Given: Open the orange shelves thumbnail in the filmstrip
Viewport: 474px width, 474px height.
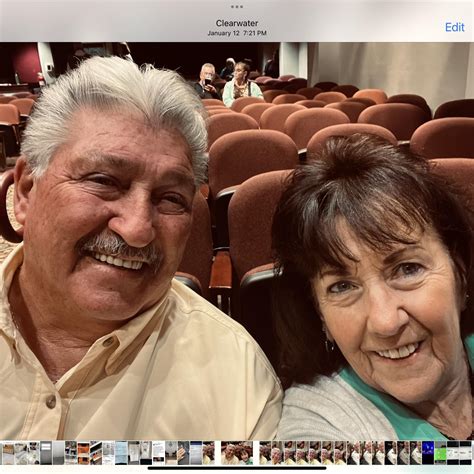Looking at the screenshot, I should pos(84,453).
